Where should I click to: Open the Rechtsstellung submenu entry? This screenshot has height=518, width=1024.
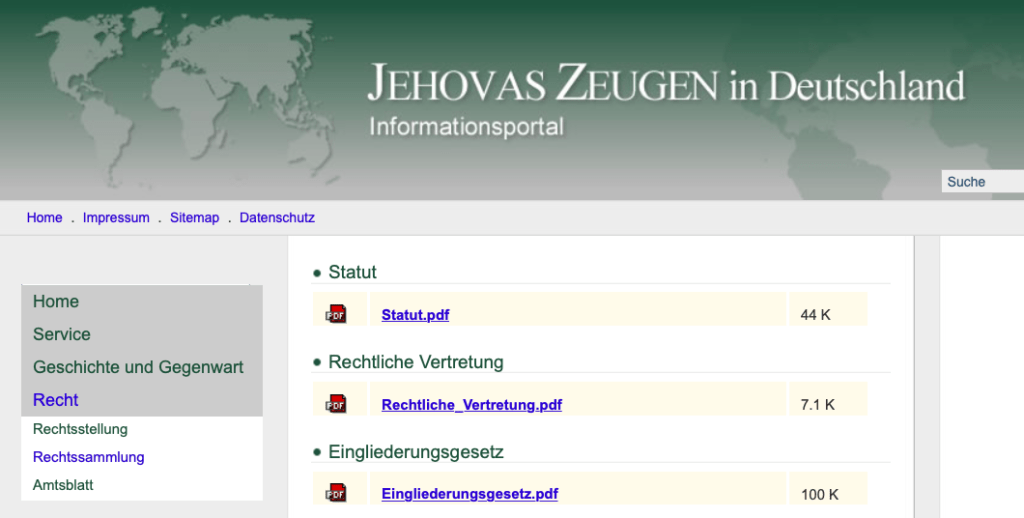[x=80, y=429]
